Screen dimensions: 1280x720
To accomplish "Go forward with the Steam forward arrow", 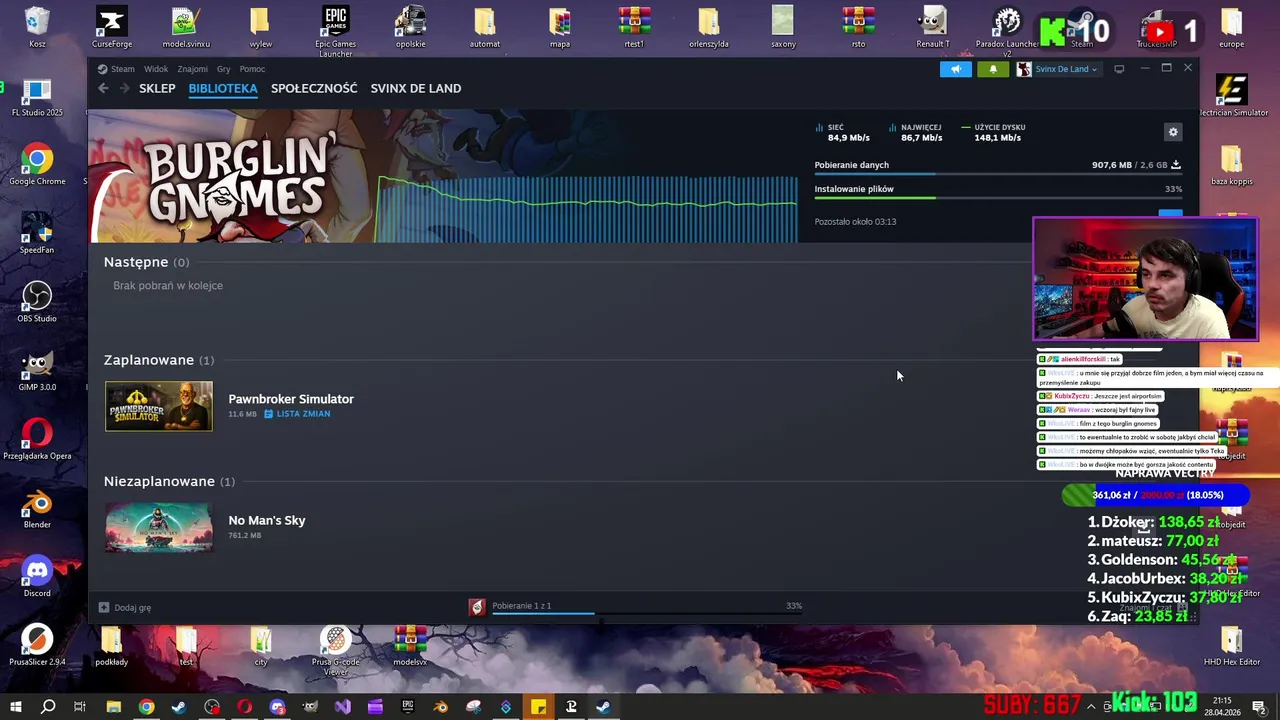I will (125, 88).
